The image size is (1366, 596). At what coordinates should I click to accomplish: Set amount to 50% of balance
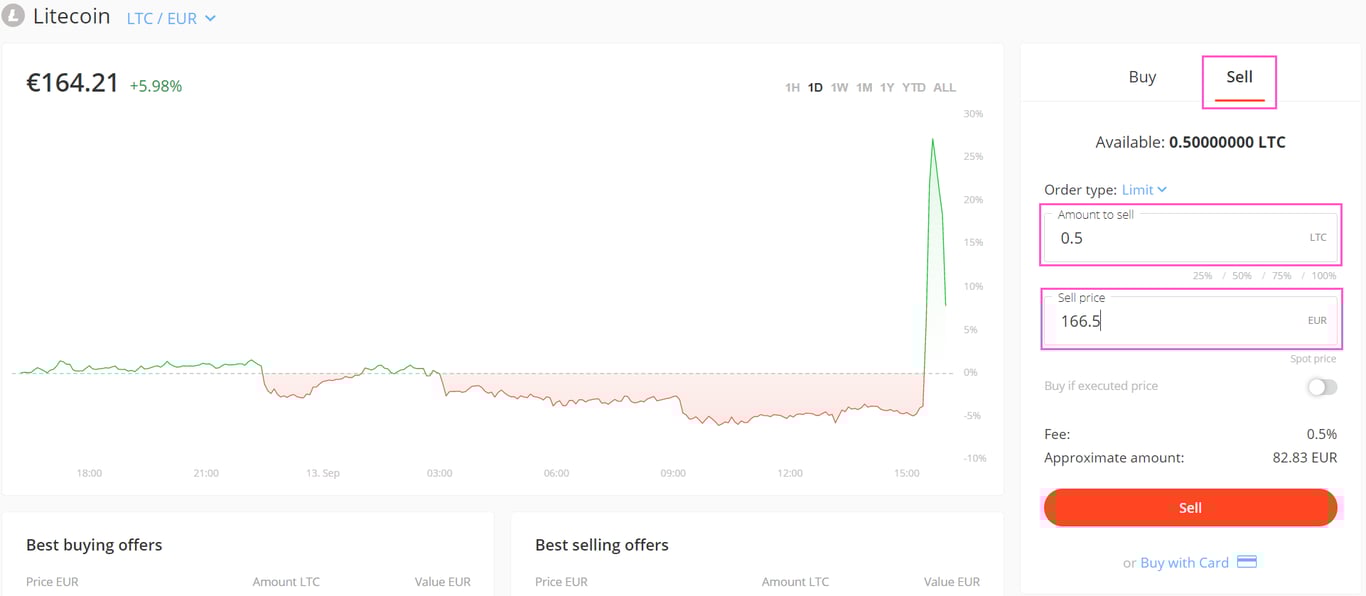(x=1242, y=276)
